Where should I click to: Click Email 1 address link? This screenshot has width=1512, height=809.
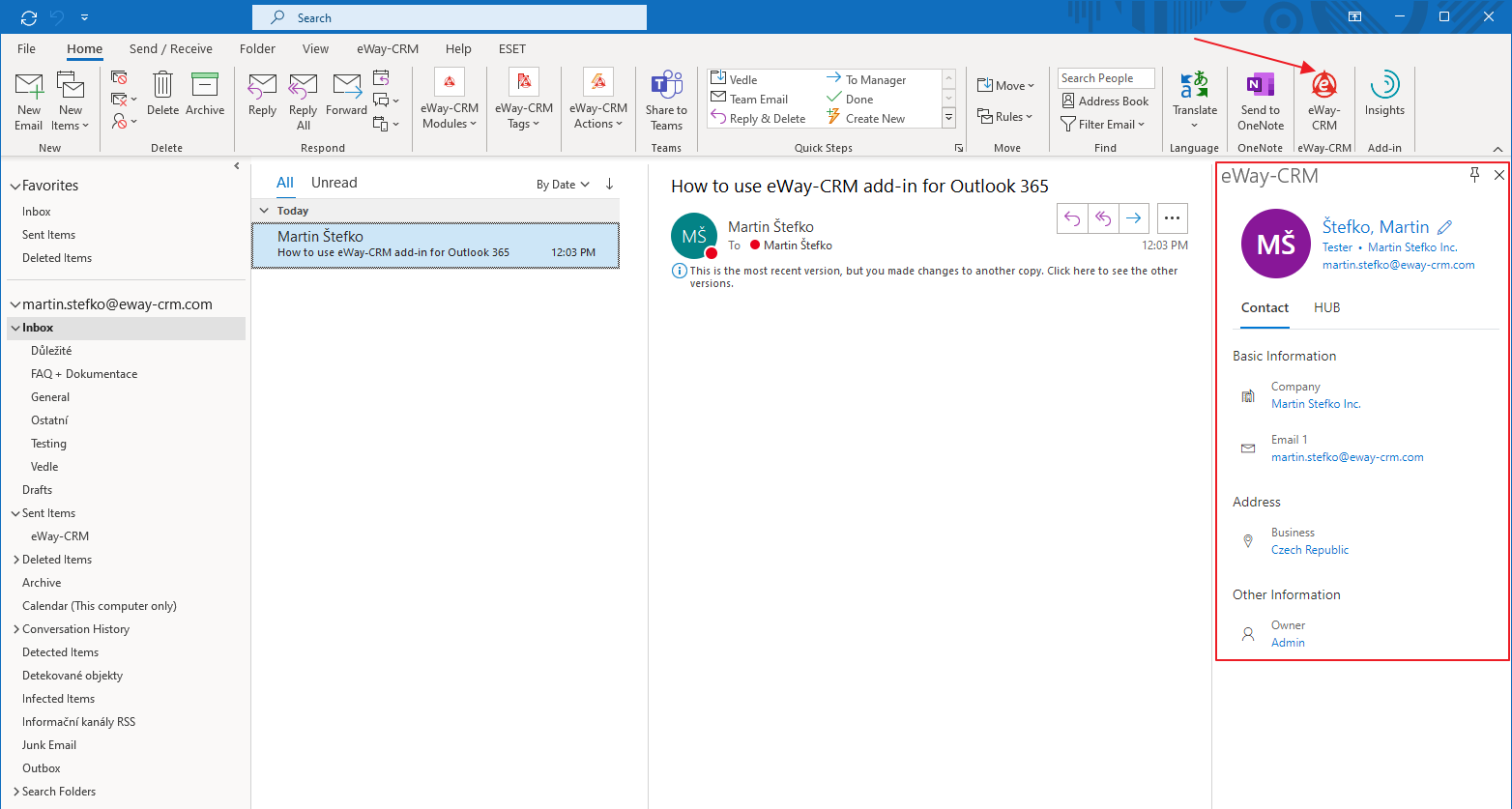pyautogui.click(x=1348, y=457)
